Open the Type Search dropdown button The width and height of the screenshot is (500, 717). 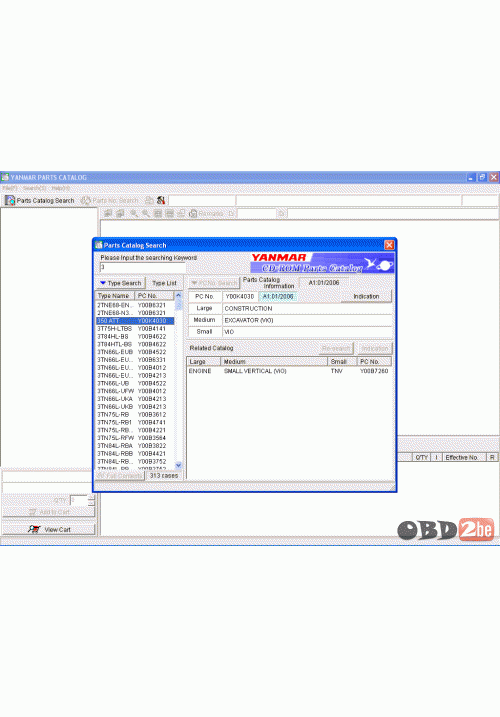pos(120,283)
